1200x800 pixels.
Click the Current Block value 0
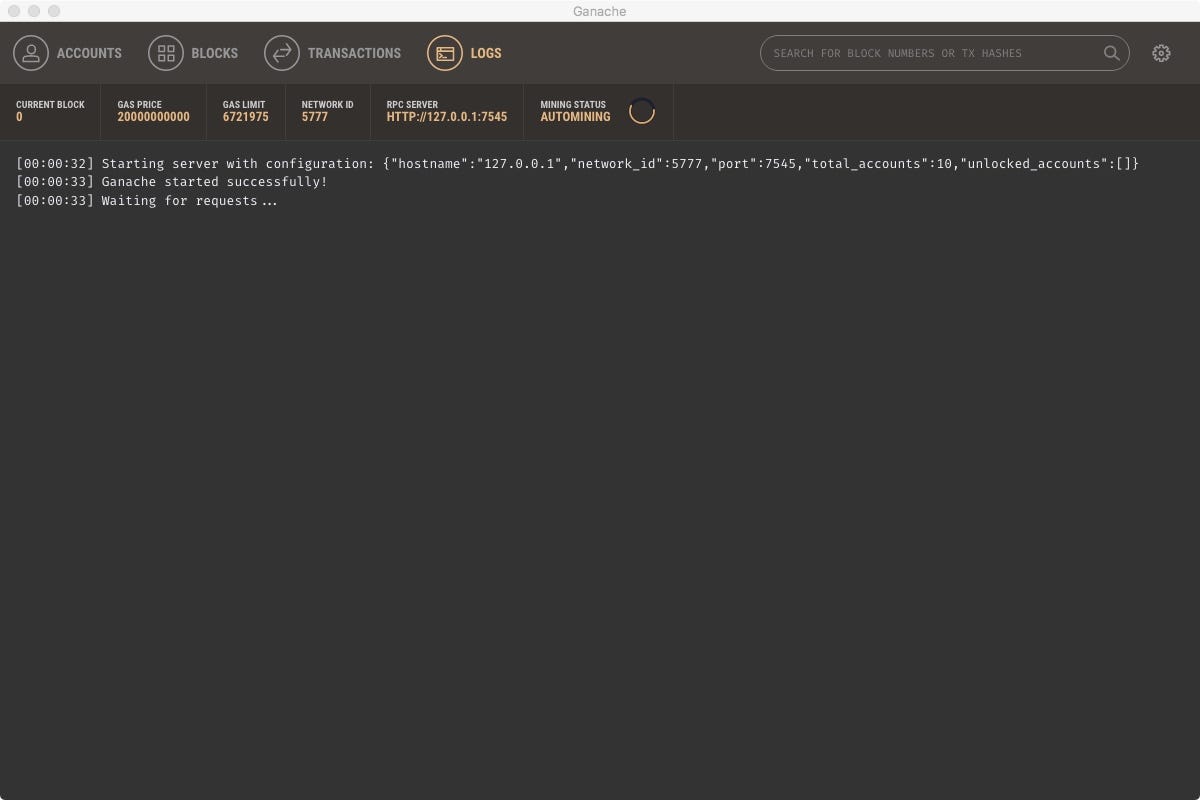[19, 117]
